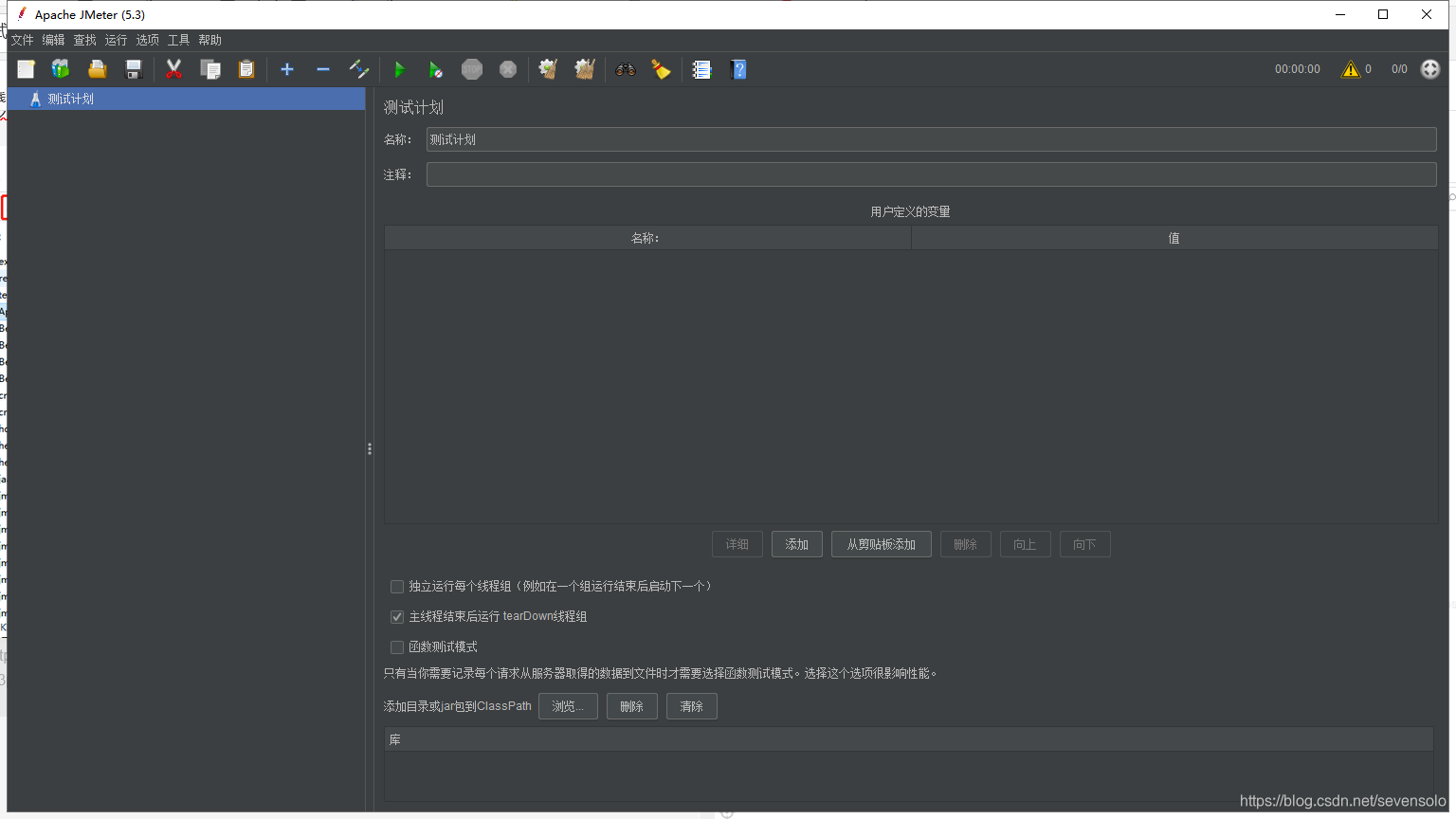Click Start no pauses icon
The height and width of the screenshot is (819, 1456).
[435, 69]
